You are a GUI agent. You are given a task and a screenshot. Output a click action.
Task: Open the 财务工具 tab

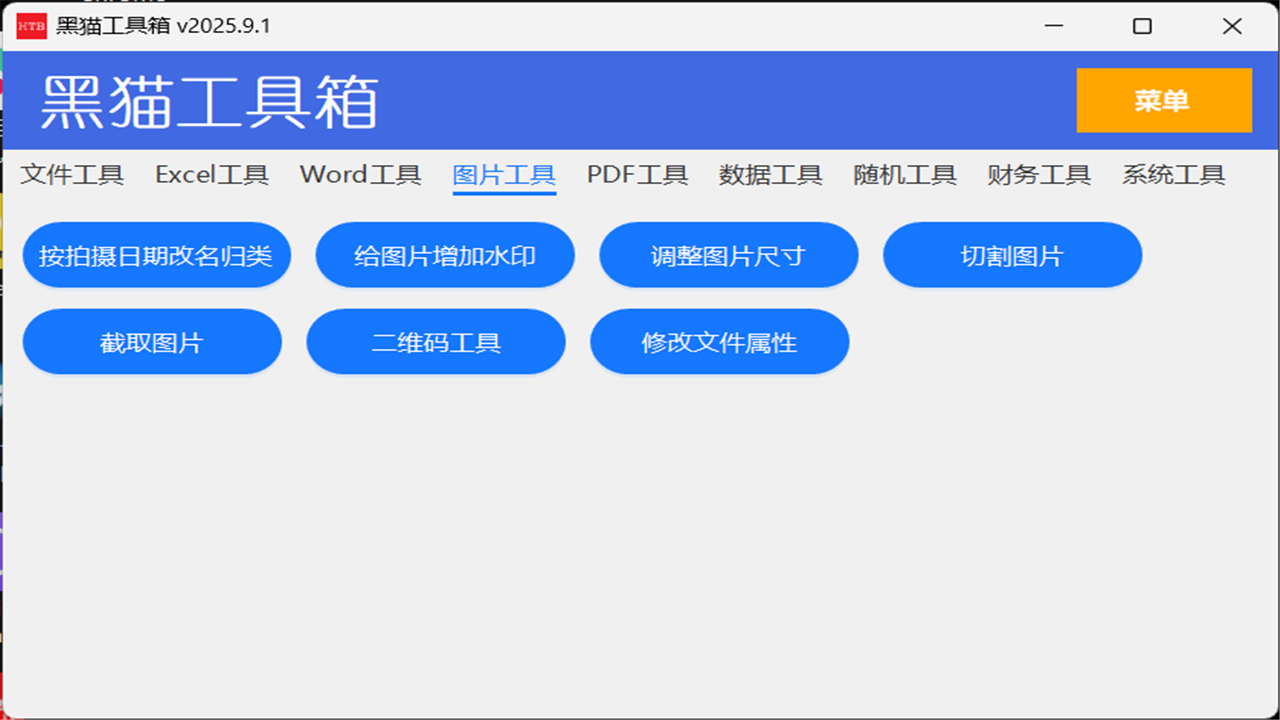(x=1037, y=175)
